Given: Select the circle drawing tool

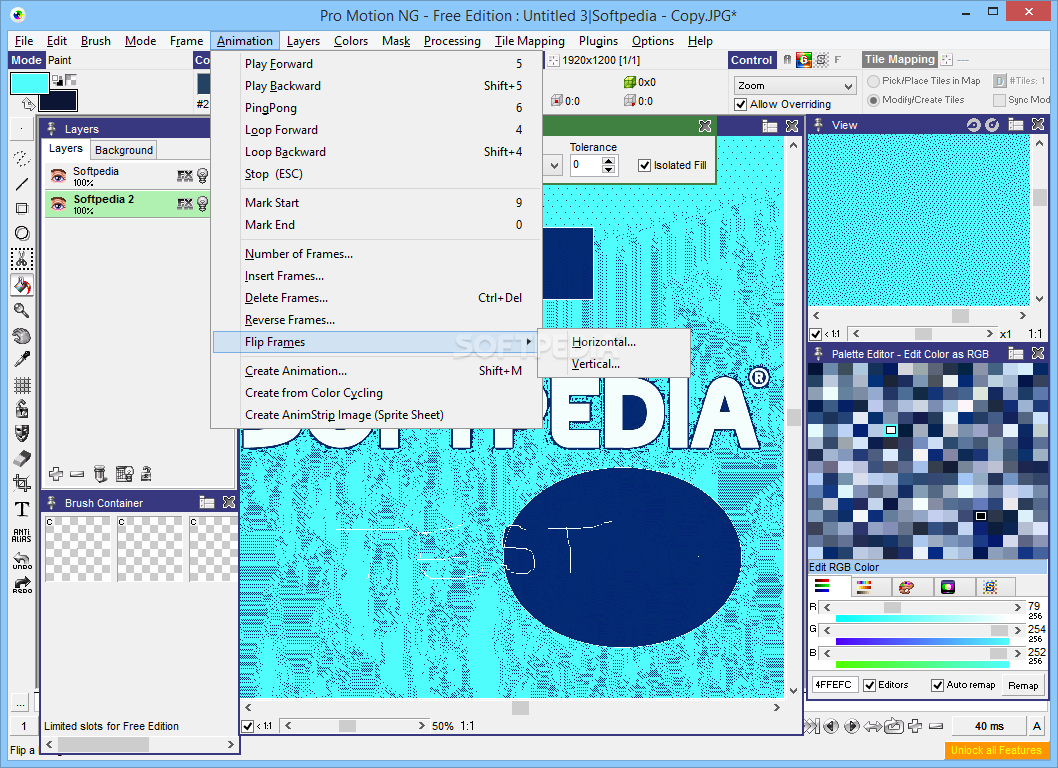Looking at the screenshot, I should tap(22, 234).
